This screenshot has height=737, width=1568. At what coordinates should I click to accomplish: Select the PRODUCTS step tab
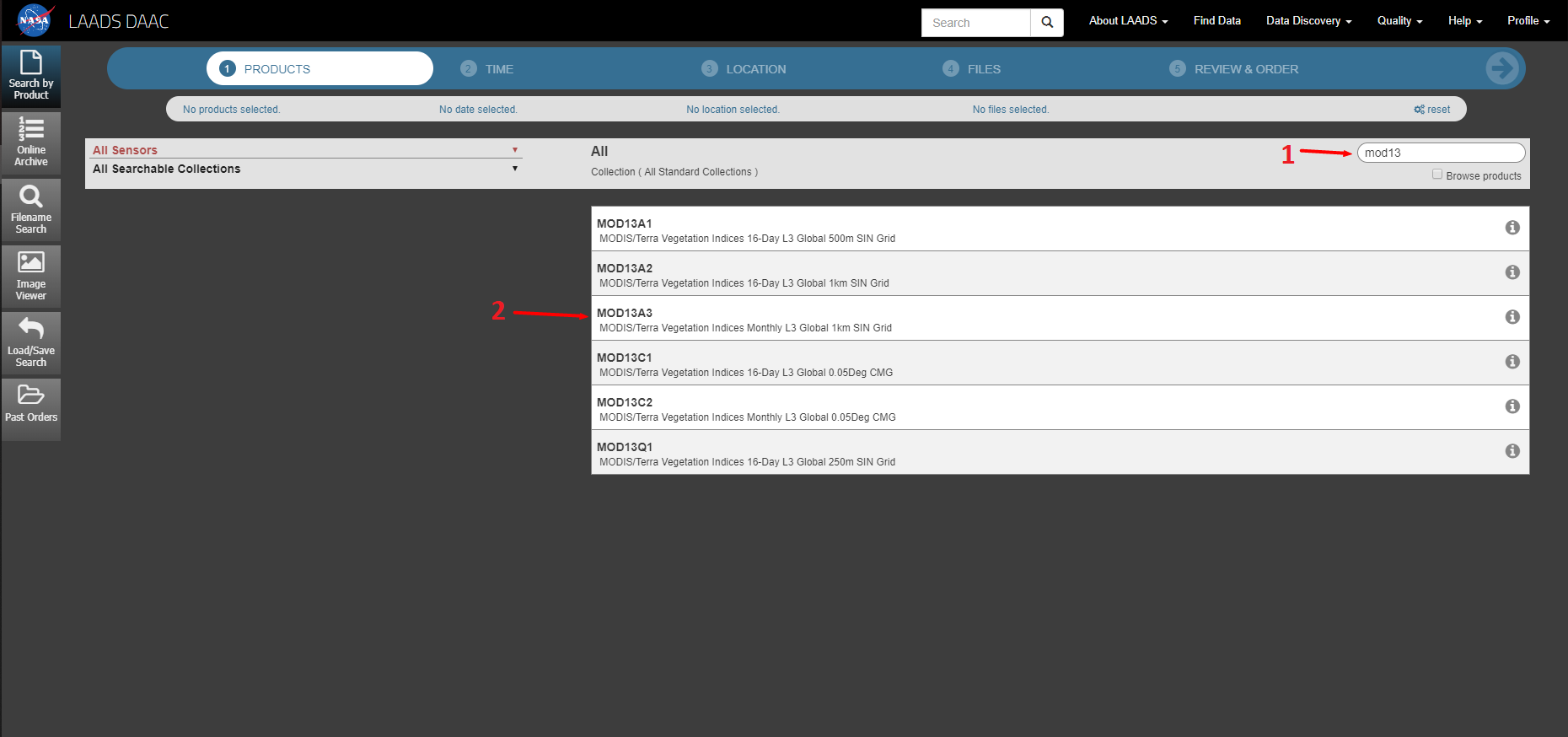click(320, 68)
